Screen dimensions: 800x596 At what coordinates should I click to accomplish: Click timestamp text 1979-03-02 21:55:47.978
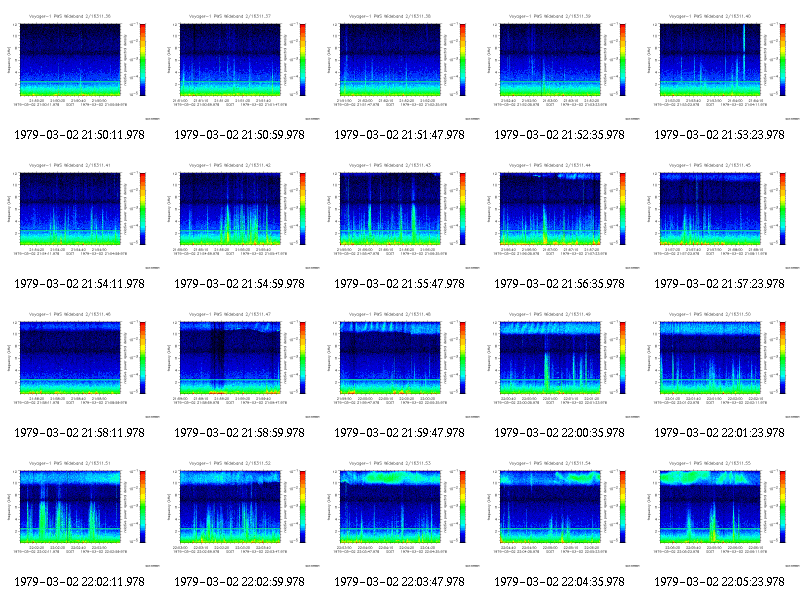coord(399,284)
